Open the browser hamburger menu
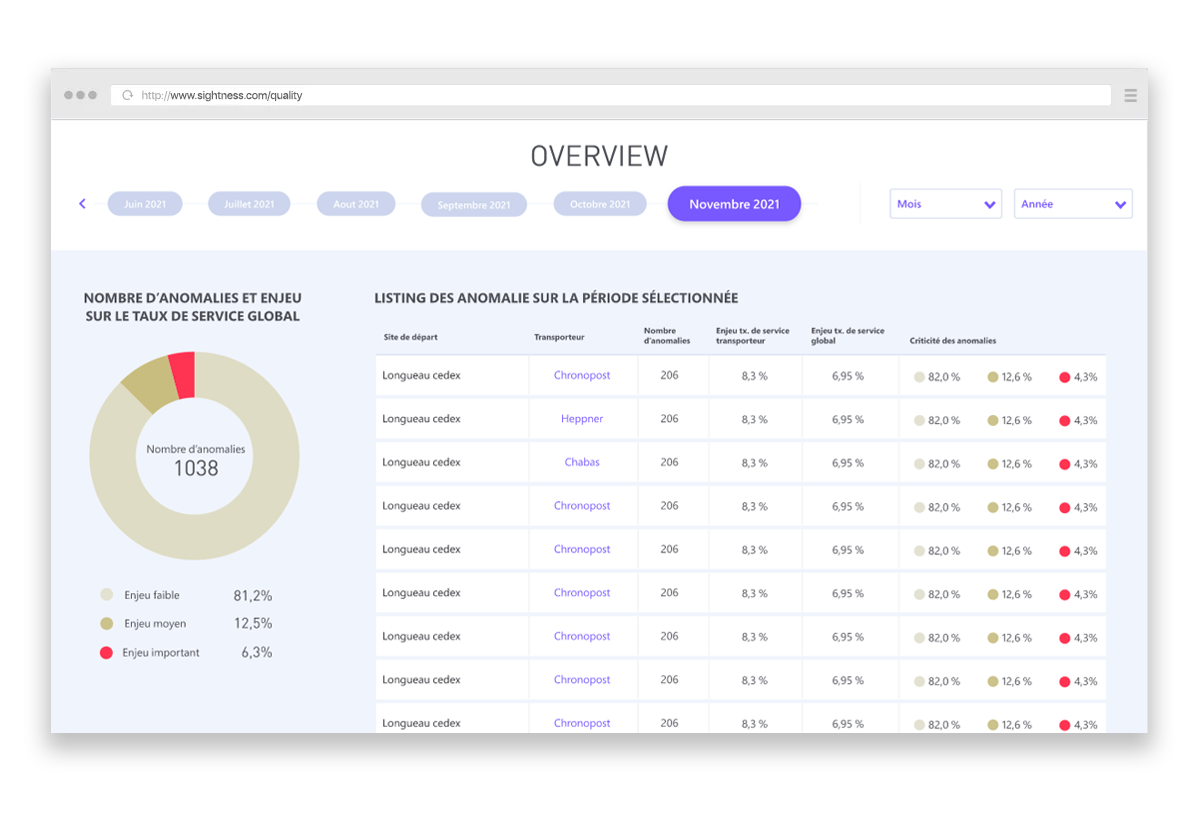1200x815 pixels. (1130, 96)
